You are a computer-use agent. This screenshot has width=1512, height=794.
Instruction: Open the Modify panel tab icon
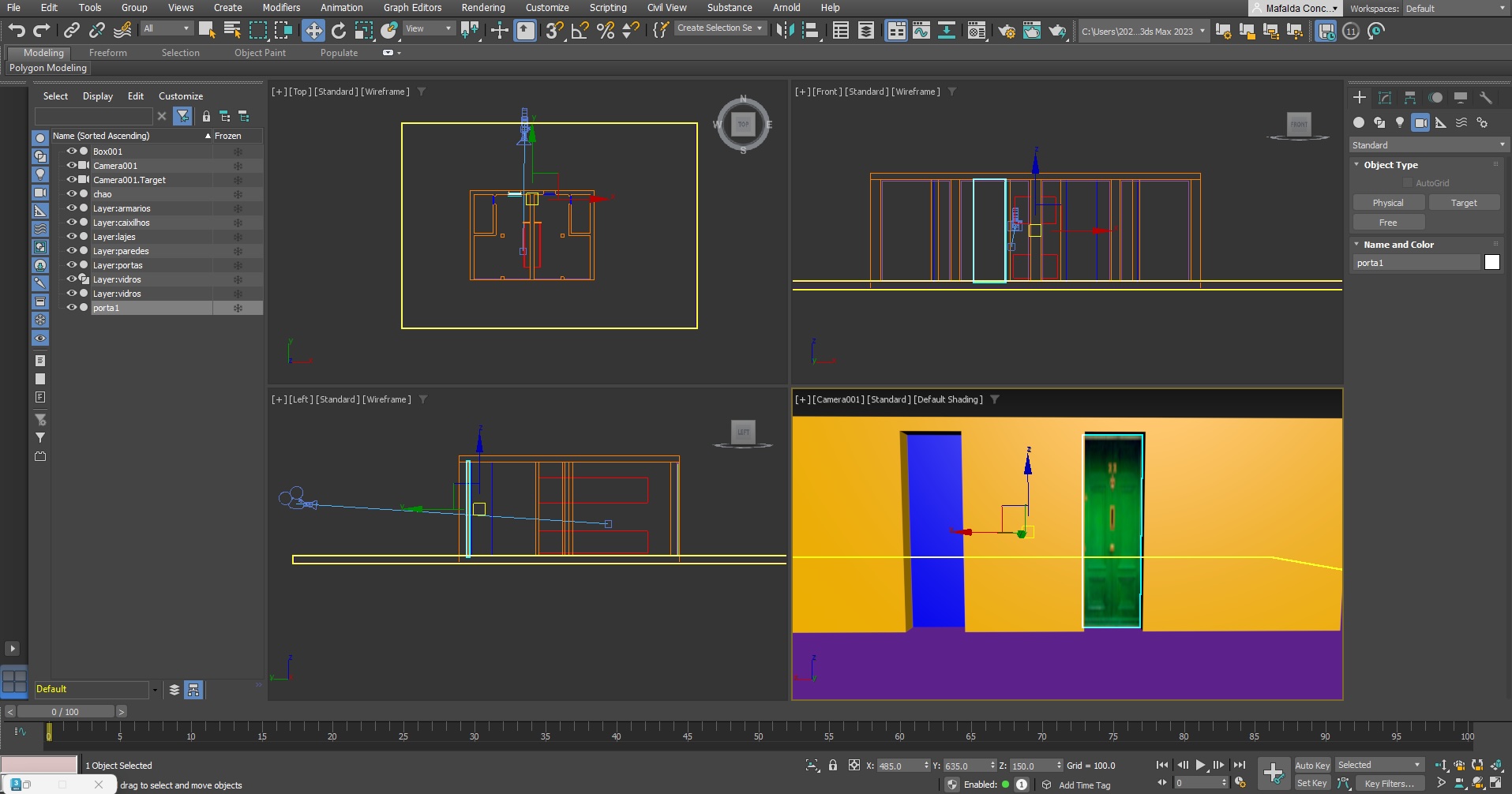click(x=1385, y=98)
